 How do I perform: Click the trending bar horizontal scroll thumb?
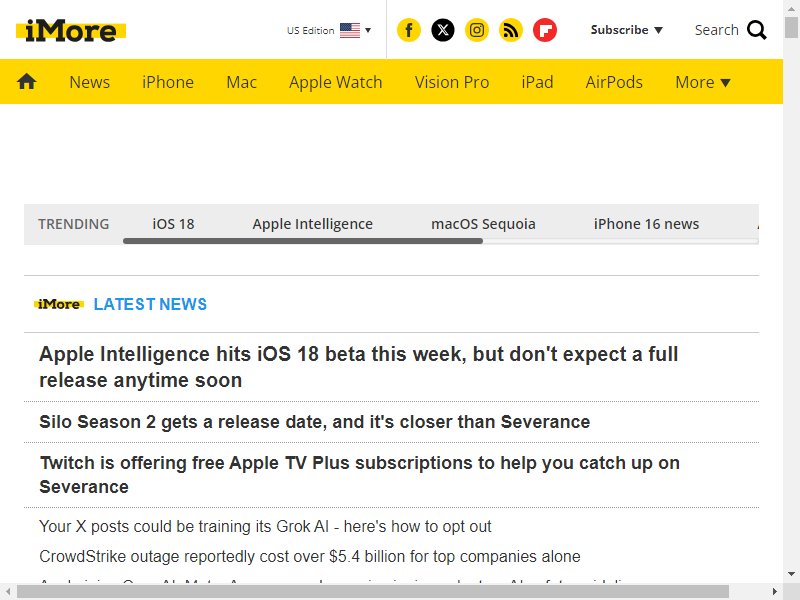(303, 241)
